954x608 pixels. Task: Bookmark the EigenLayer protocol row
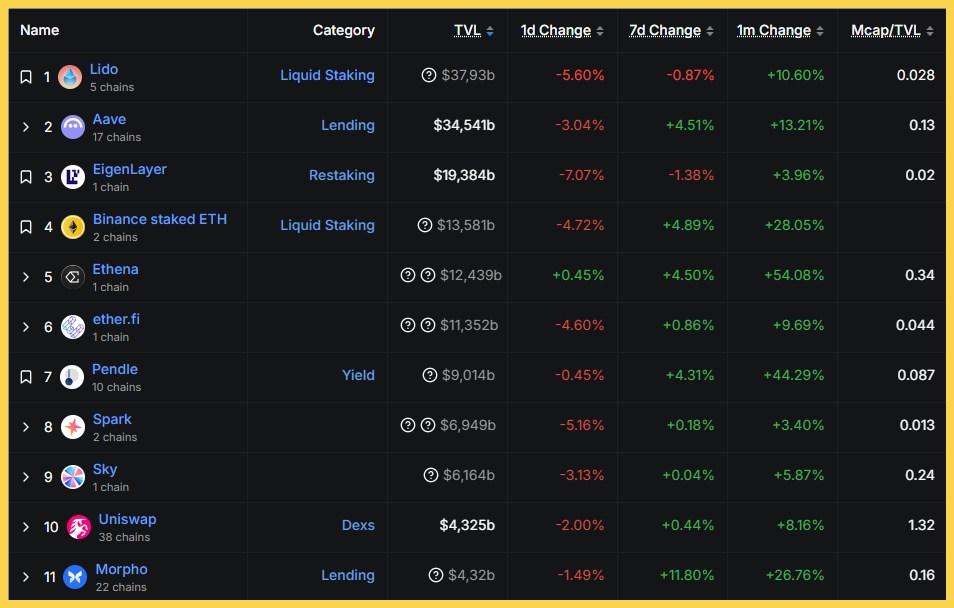pos(26,177)
